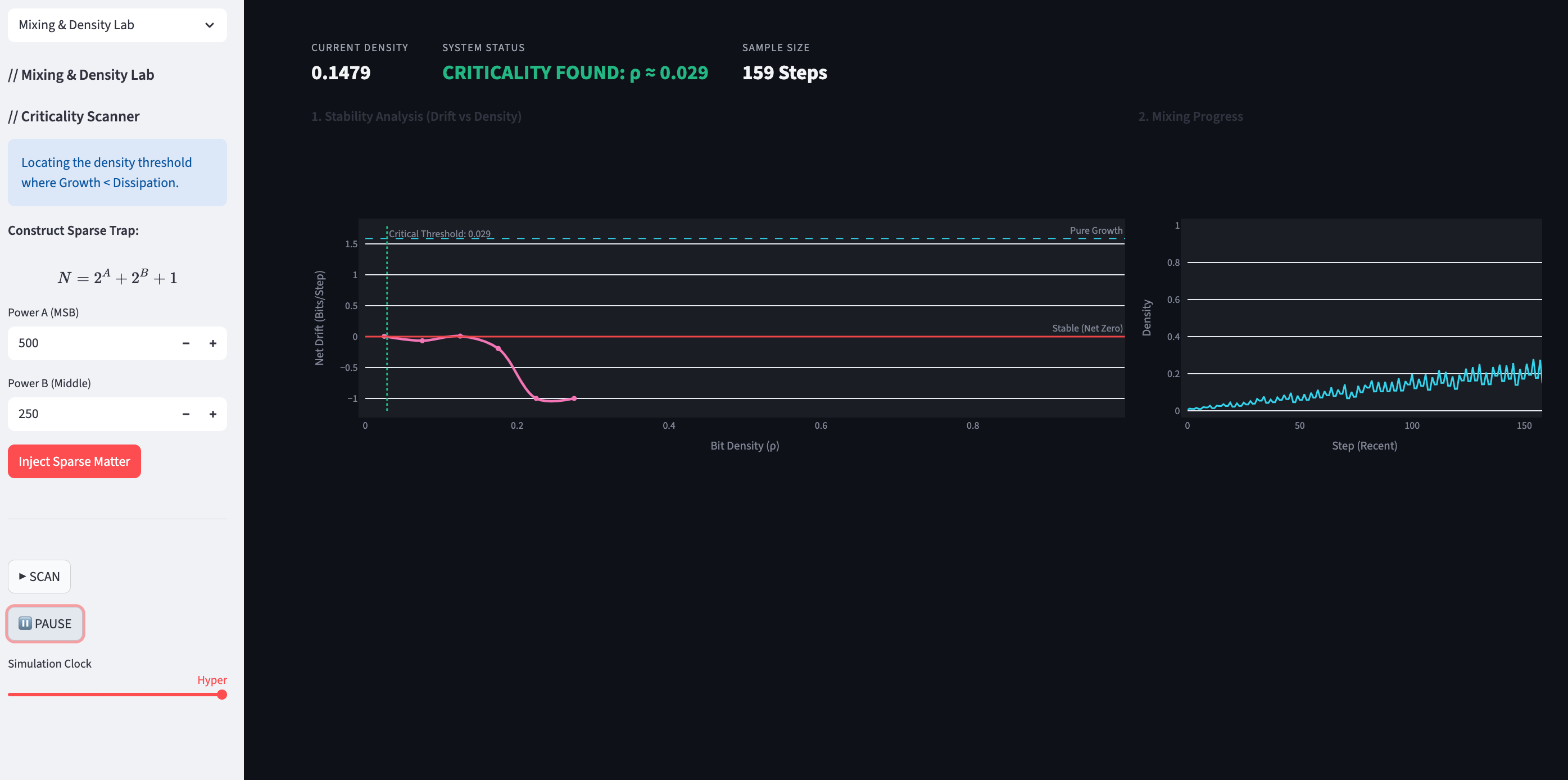Decrement Power B using minus icon
The width and height of the screenshot is (1568, 780).
click(185, 414)
